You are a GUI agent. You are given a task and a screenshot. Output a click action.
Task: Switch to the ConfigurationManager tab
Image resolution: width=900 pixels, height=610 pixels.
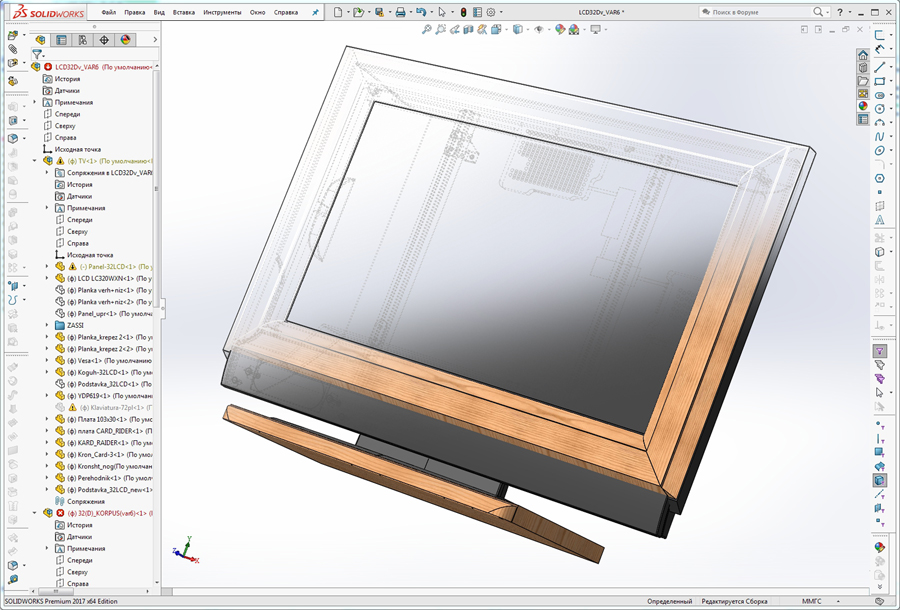pos(84,39)
